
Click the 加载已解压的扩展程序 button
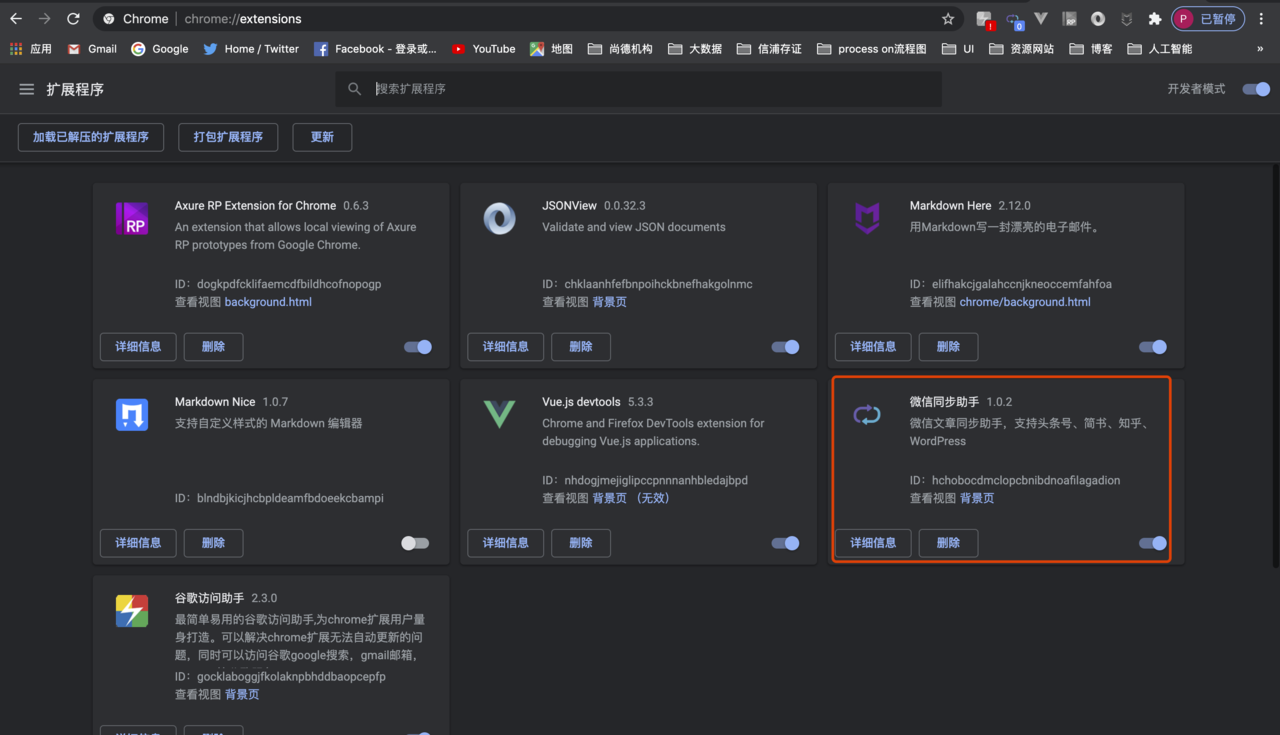(x=91, y=137)
